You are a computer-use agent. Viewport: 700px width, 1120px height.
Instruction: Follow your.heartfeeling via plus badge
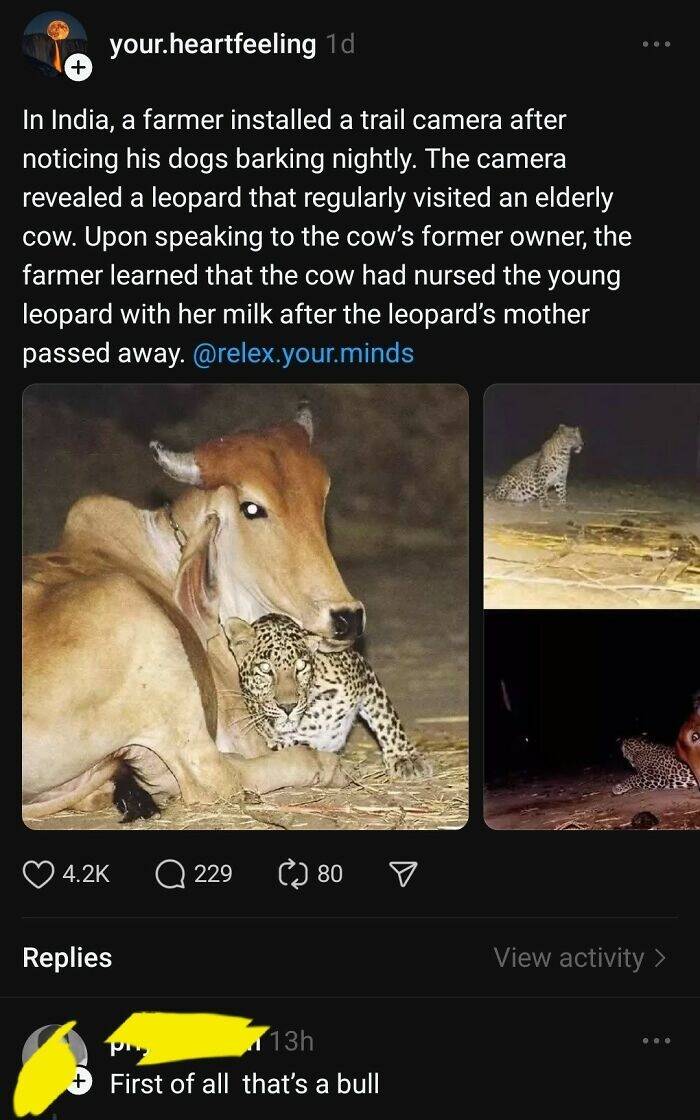[x=78, y=68]
